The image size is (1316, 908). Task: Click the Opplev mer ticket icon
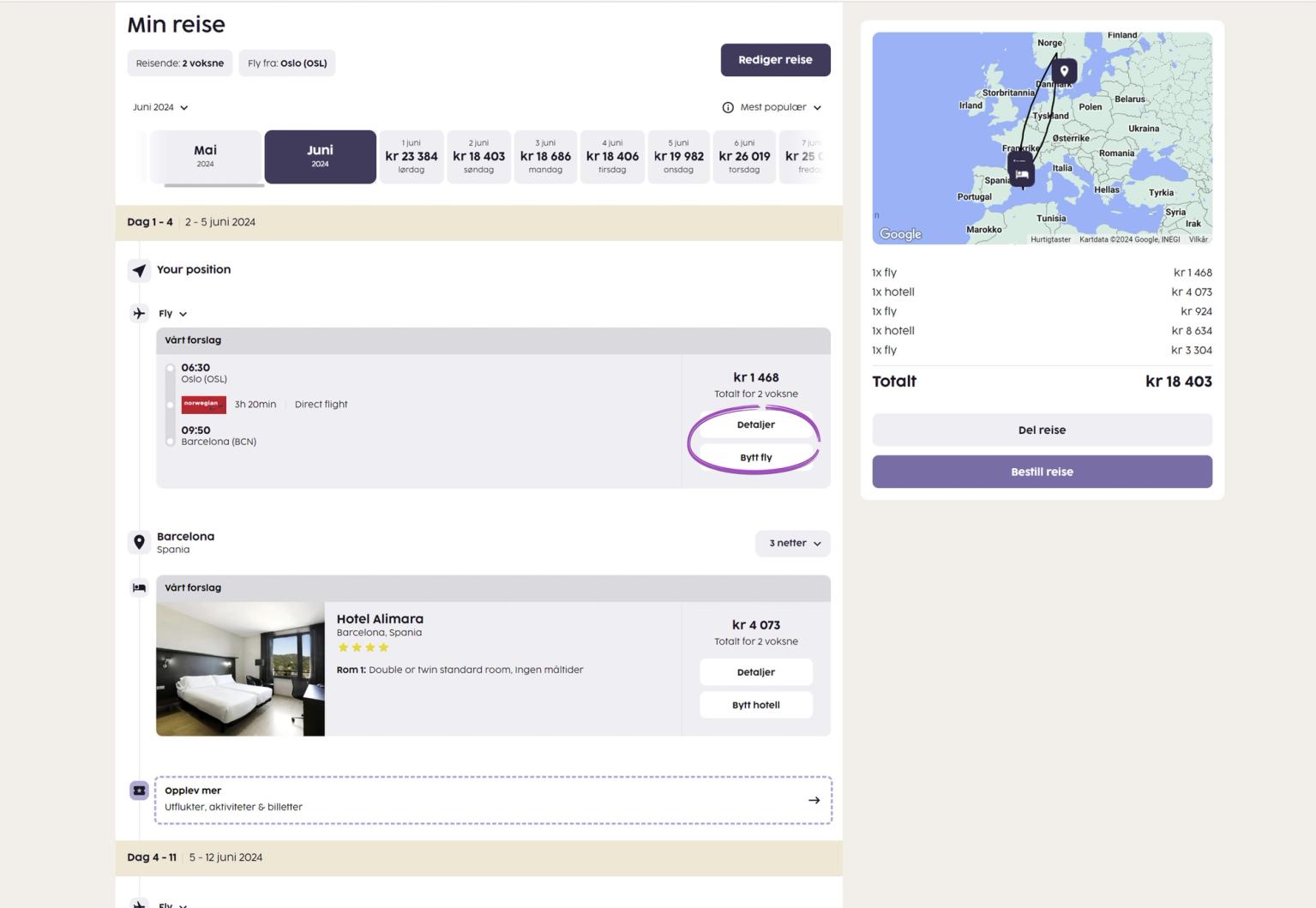tap(139, 791)
